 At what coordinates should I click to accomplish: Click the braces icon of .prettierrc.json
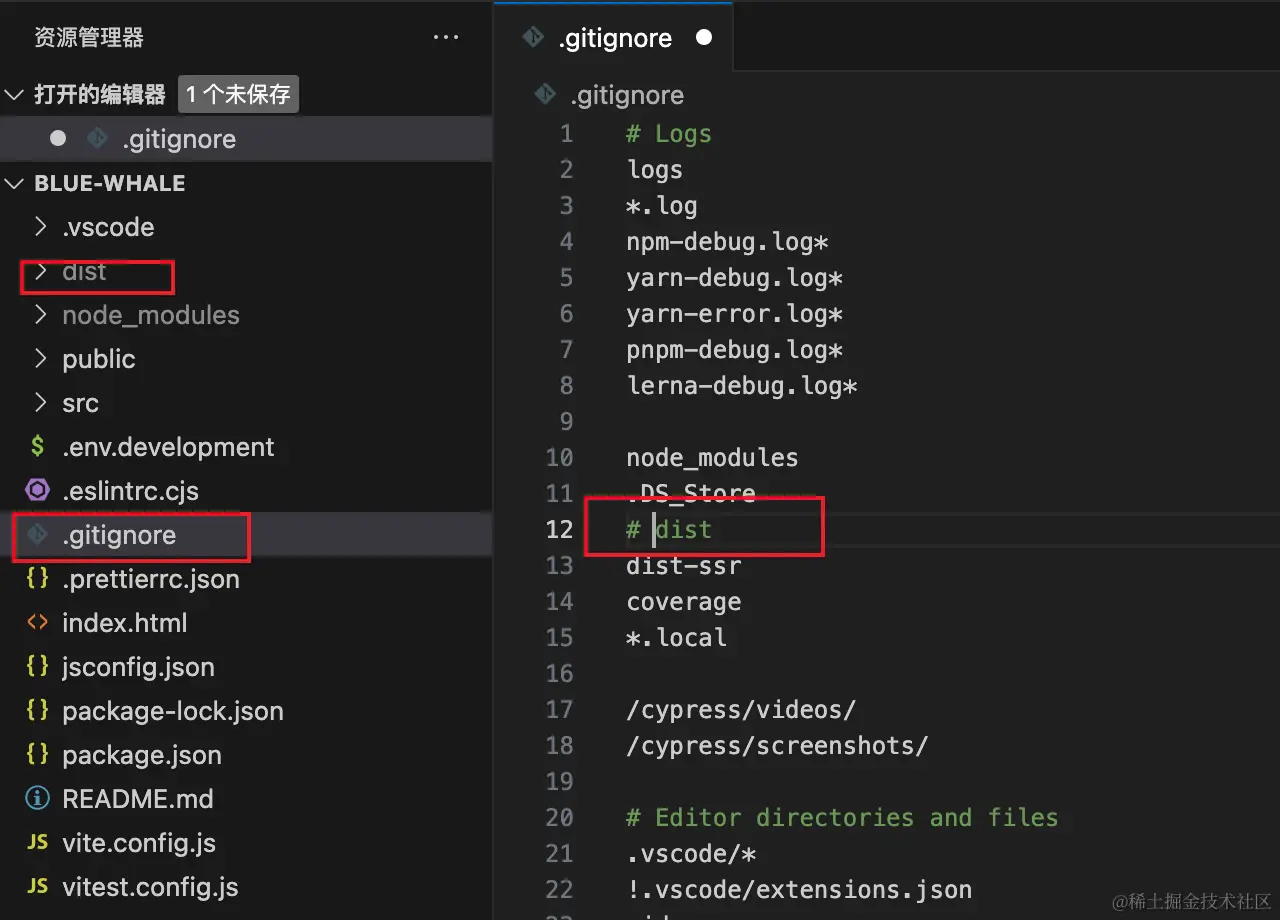coord(38,579)
